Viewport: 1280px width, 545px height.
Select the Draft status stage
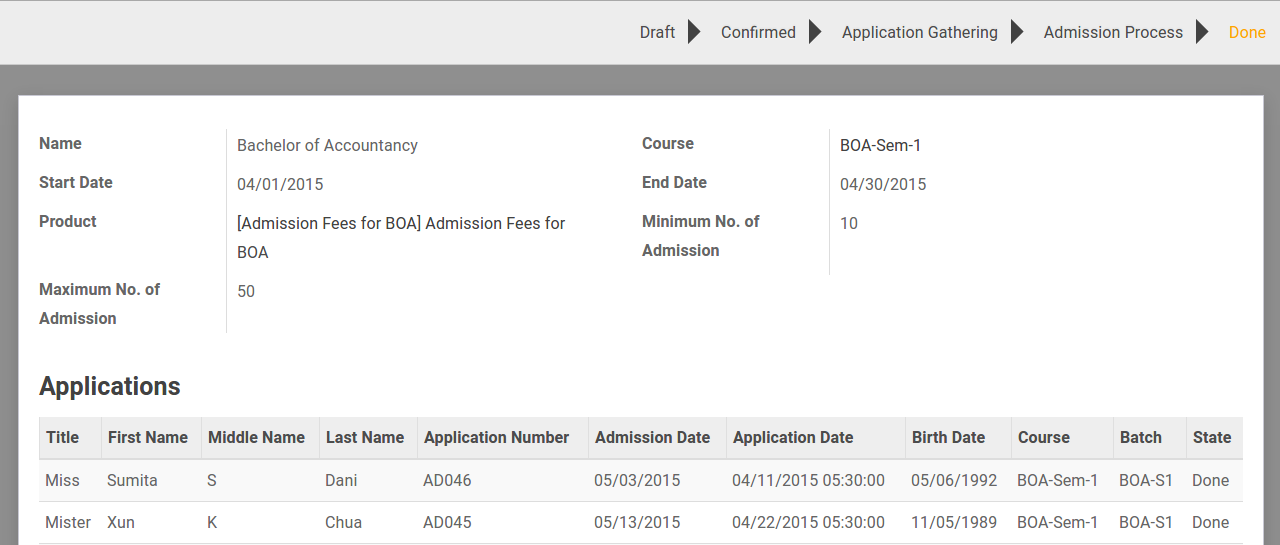tap(657, 32)
